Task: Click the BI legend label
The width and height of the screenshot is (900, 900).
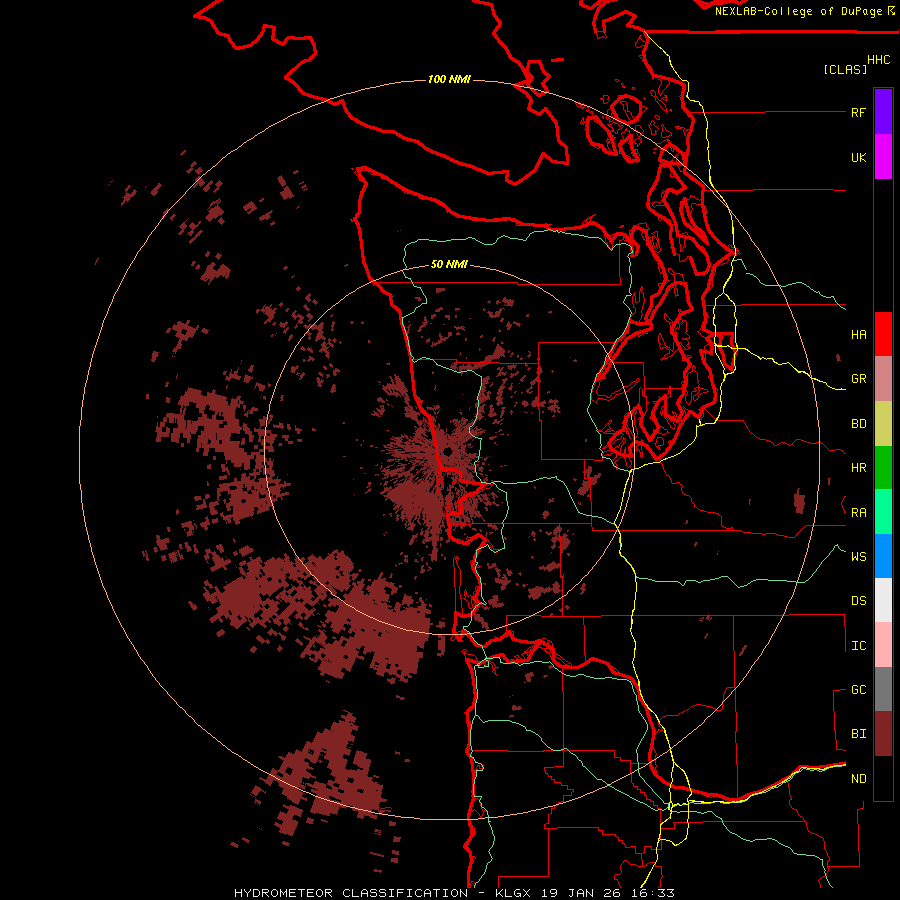Action: [858, 734]
